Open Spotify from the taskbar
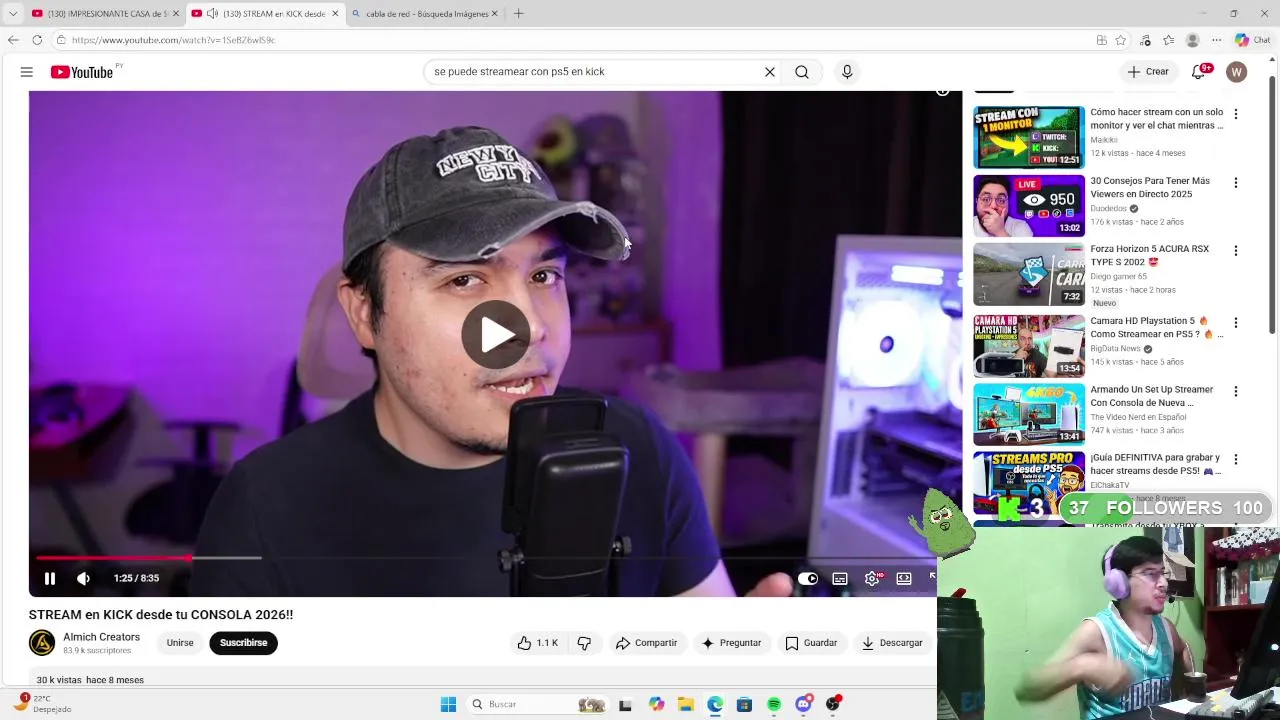The height and width of the screenshot is (720, 1280). click(774, 704)
